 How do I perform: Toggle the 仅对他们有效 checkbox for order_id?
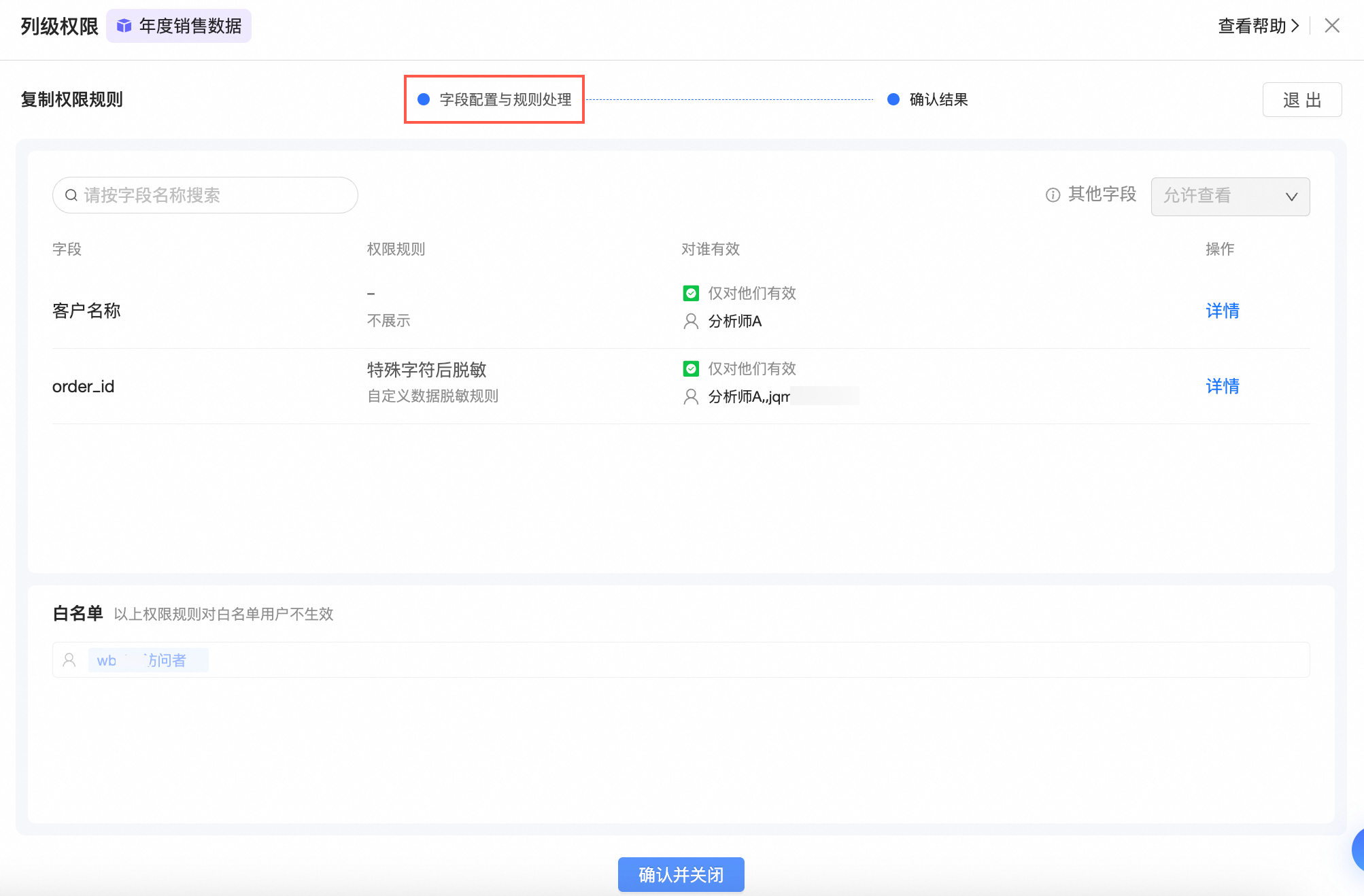point(691,368)
